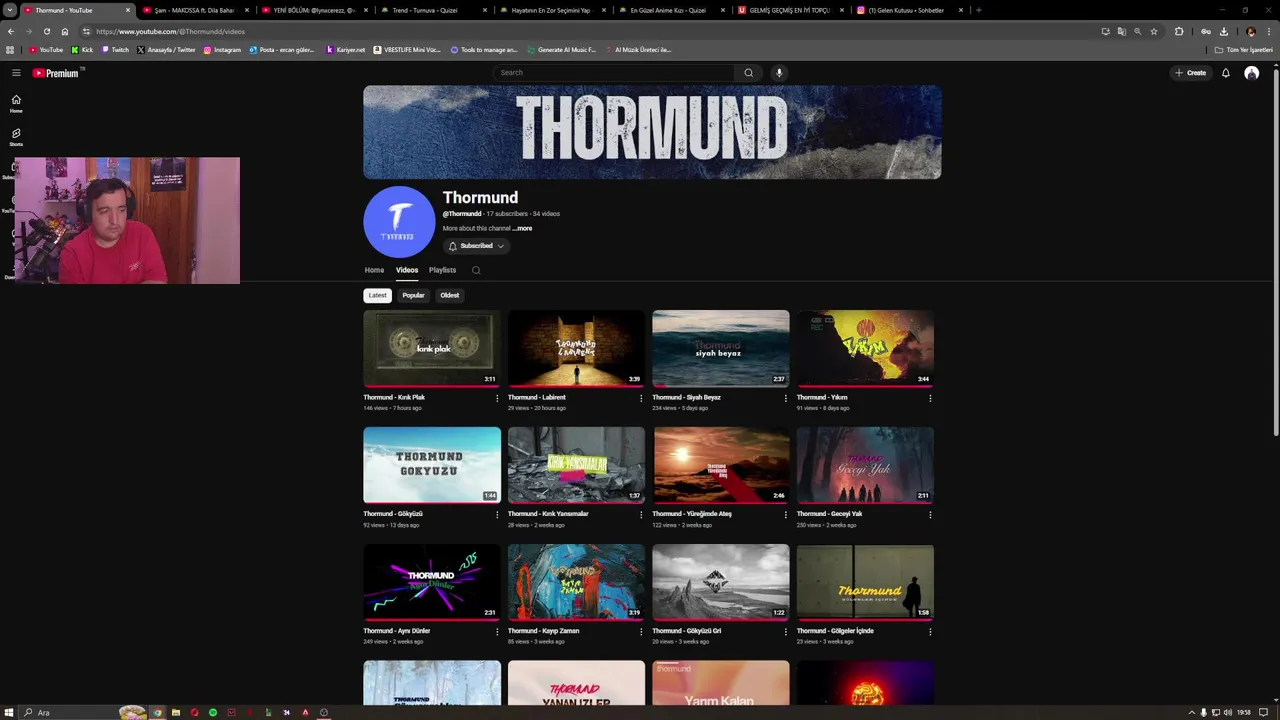This screenshot has width=1280, height=720.
Task: Open options for Thormund - Yüreğimde Ateş
Action: 786,515
